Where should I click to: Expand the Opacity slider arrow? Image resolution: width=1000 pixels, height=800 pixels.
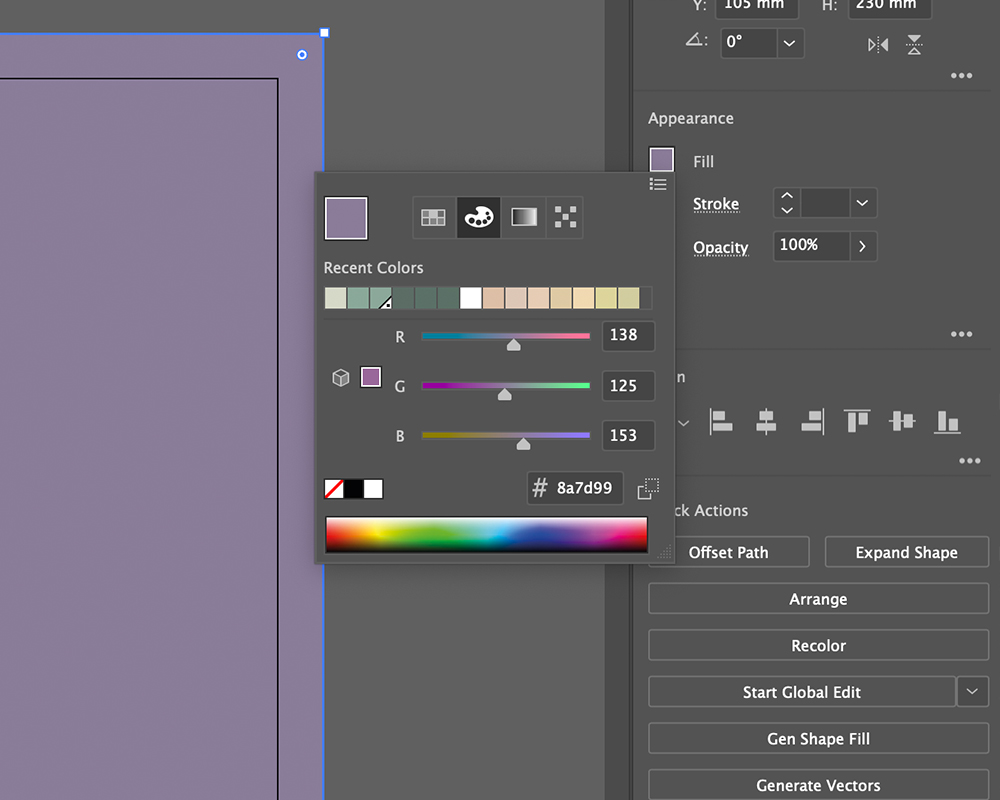(x=862, y=246)
